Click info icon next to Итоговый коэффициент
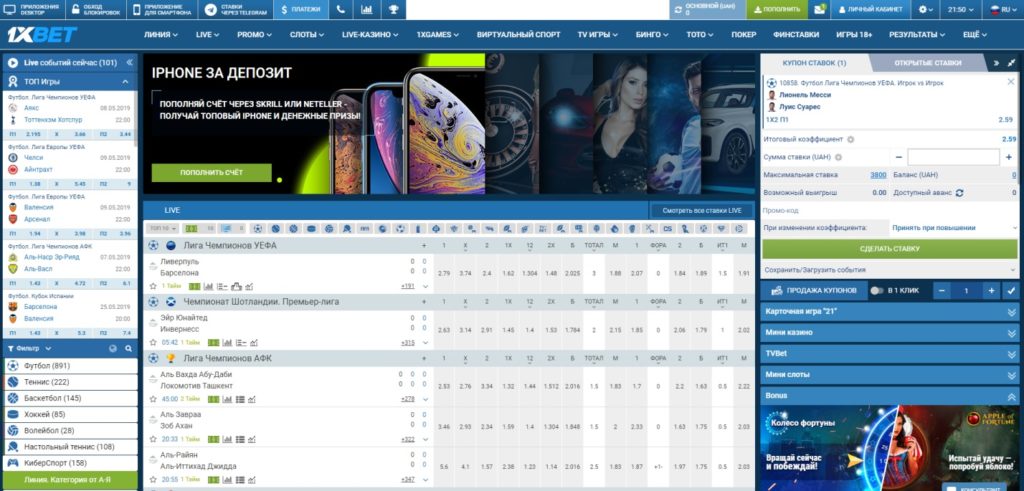 coord(850,139)
